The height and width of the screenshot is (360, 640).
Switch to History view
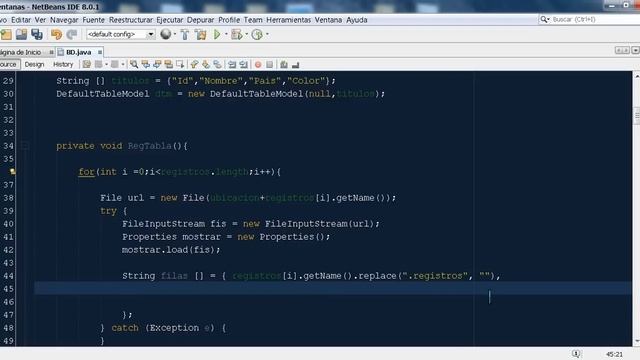[63, 64]
